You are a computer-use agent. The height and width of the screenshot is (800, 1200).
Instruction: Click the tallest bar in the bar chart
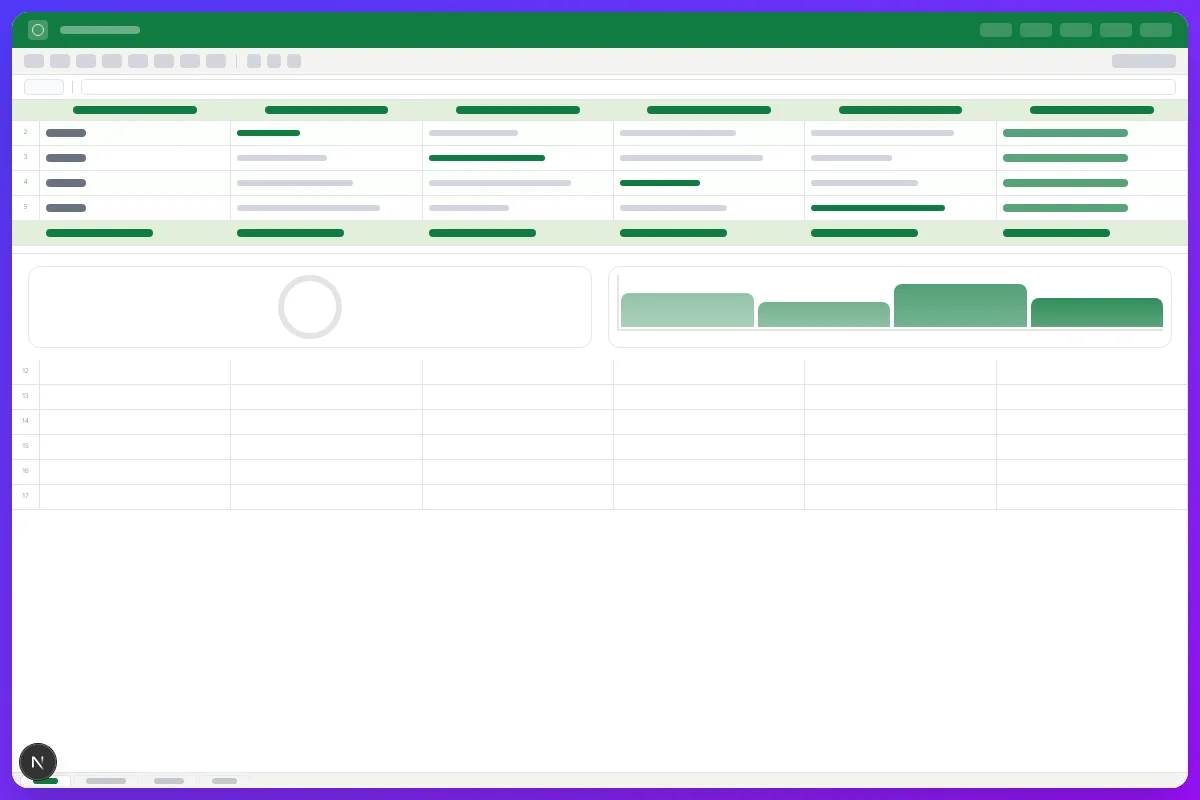pos(960,306)
